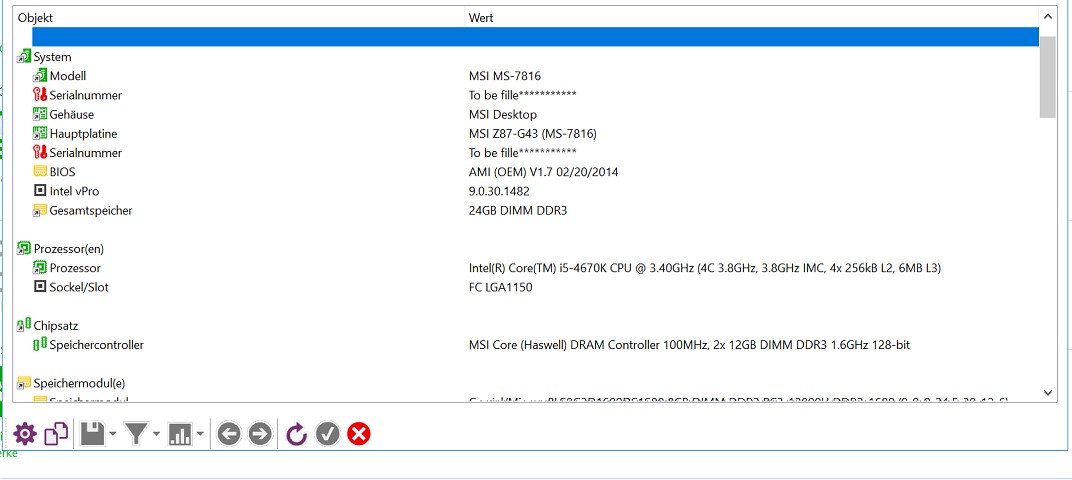
Task: Click the Sockel/Slot row icon
Action: (40, 286)
